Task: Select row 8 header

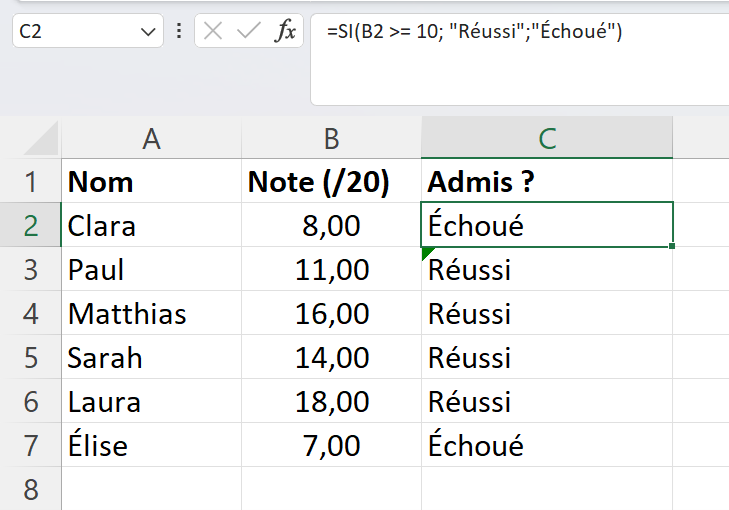Action: (31, 489)
